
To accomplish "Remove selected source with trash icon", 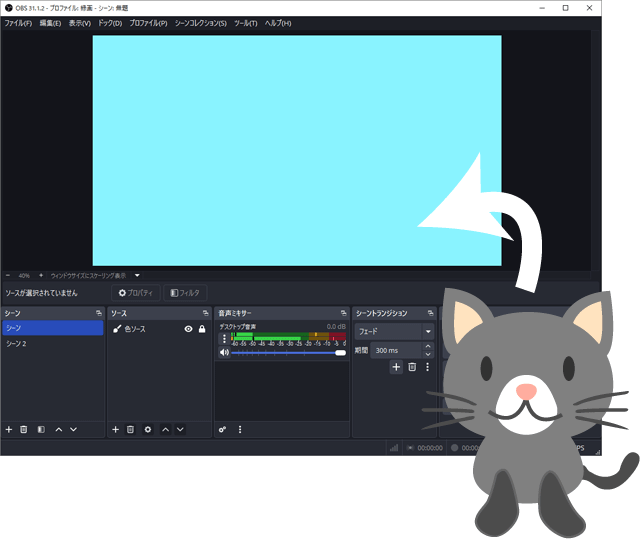I will [130, 429].
